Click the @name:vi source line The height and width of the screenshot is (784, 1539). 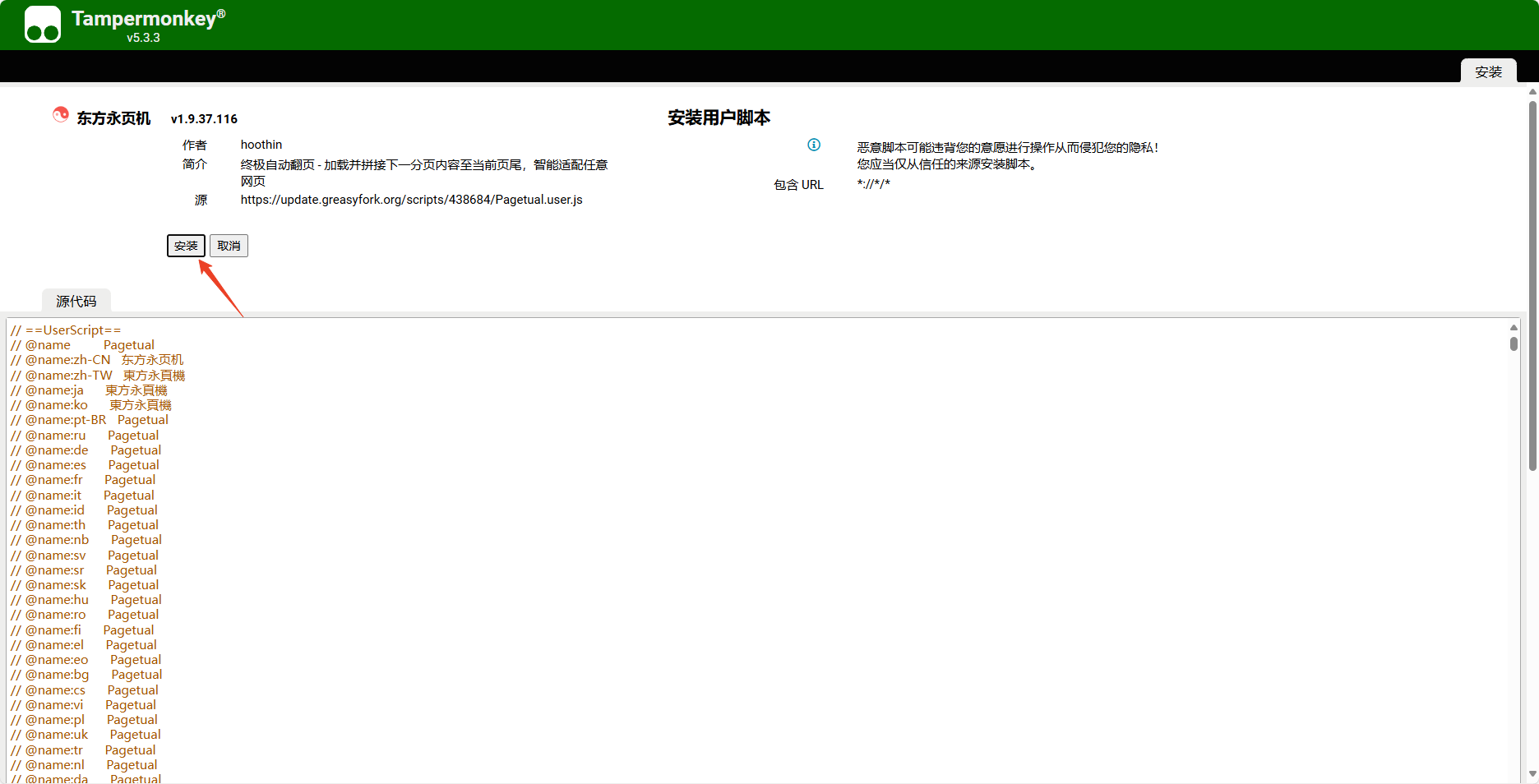click(x=83, y=705)
